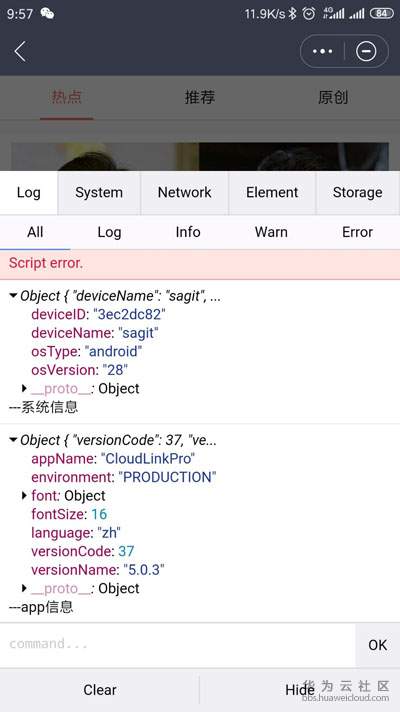Switch to the Network tab
Screen dimensions: 400x712
(x=184, y=193)
